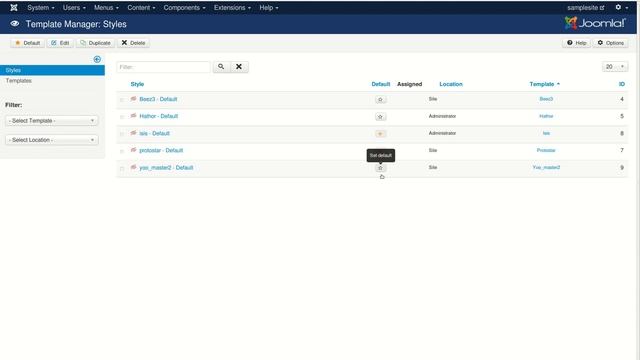
Task: Open the System menu
Action: click(41, 8)
